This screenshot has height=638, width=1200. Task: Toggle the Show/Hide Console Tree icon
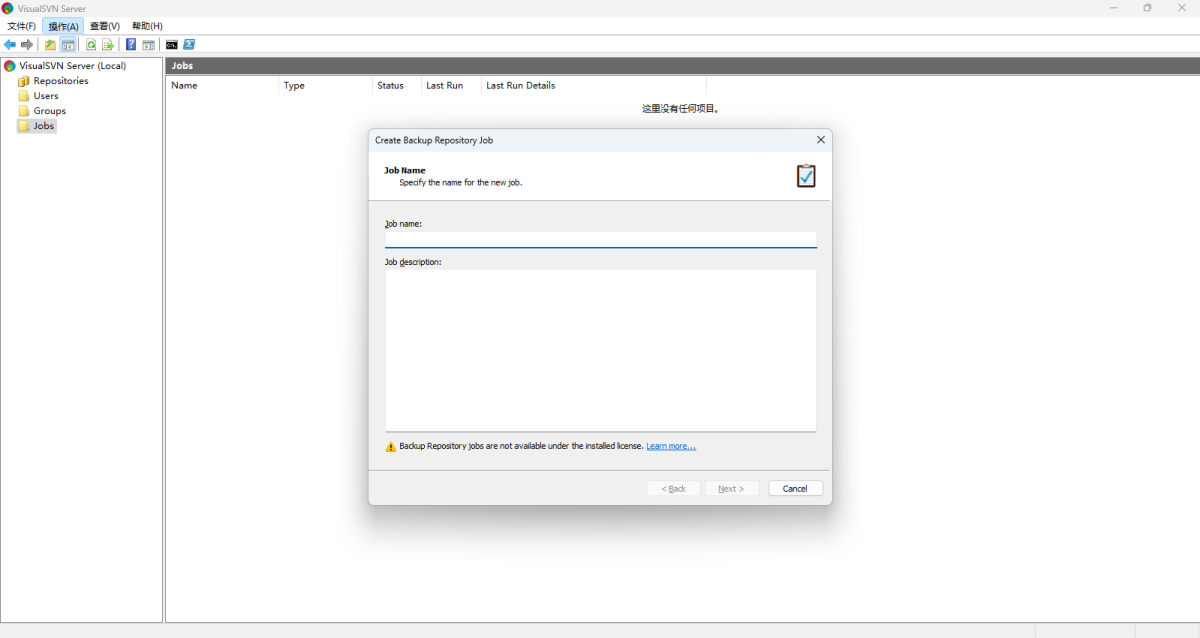pyautogui.click(x=68, y=45)
